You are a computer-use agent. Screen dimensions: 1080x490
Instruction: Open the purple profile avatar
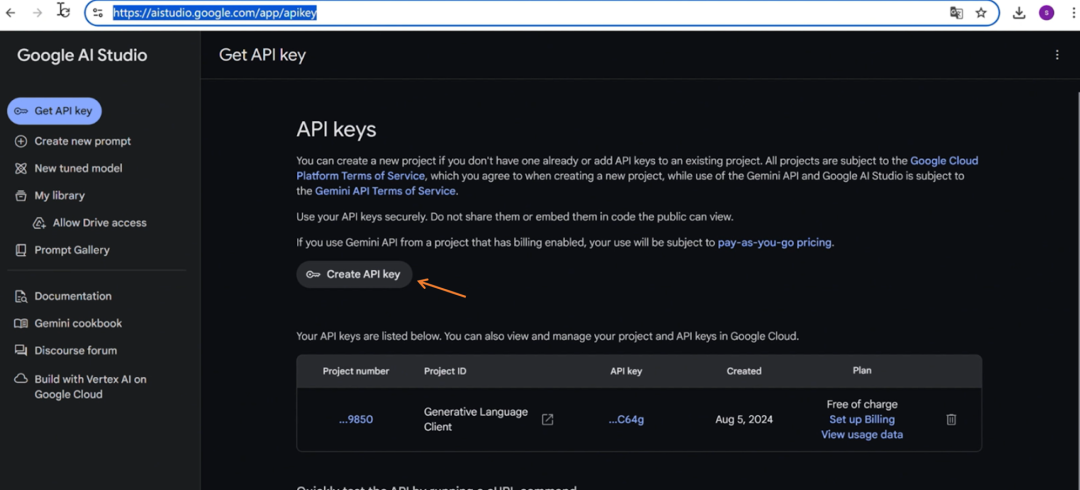point(1046,12)
